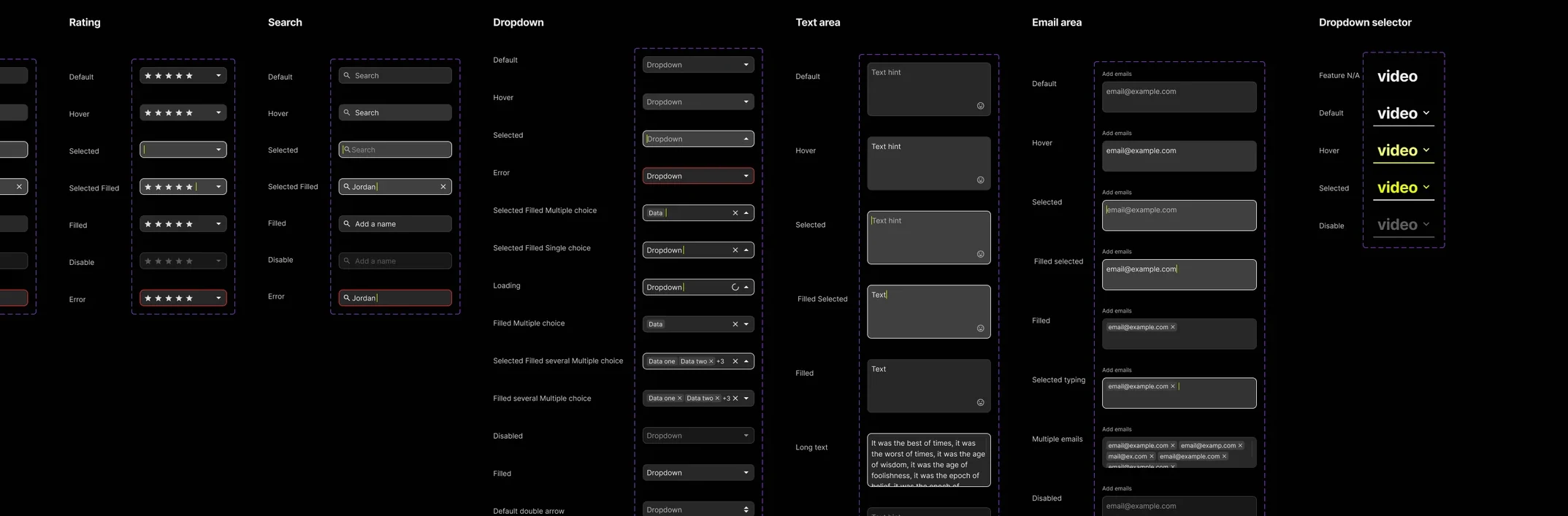The width and height of the screenshot is (1568, 516).
Task: Open emoji picker in Filled Selected text area
Action: (981, 328)
